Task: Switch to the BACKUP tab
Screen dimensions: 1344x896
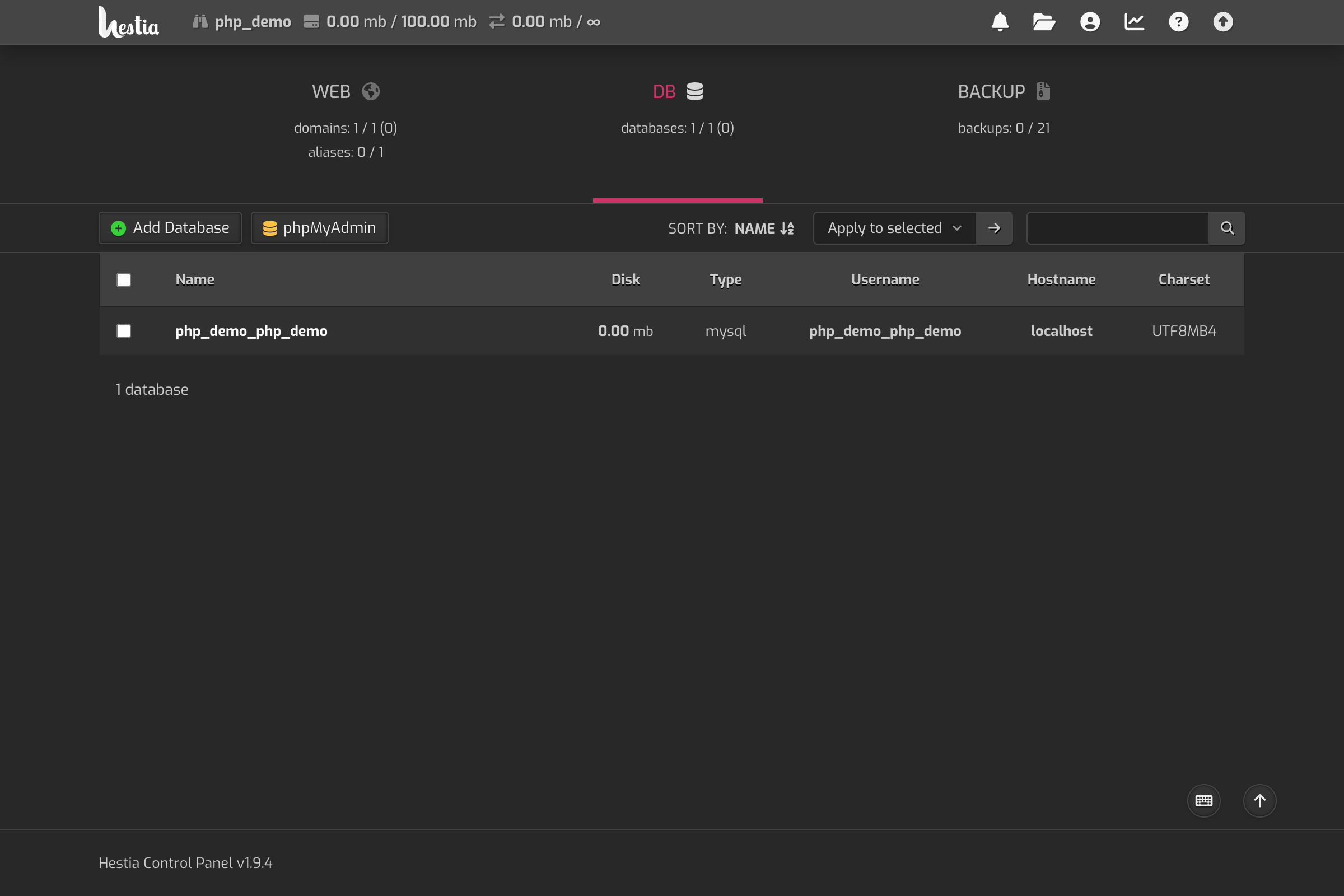Action: 1004,91
